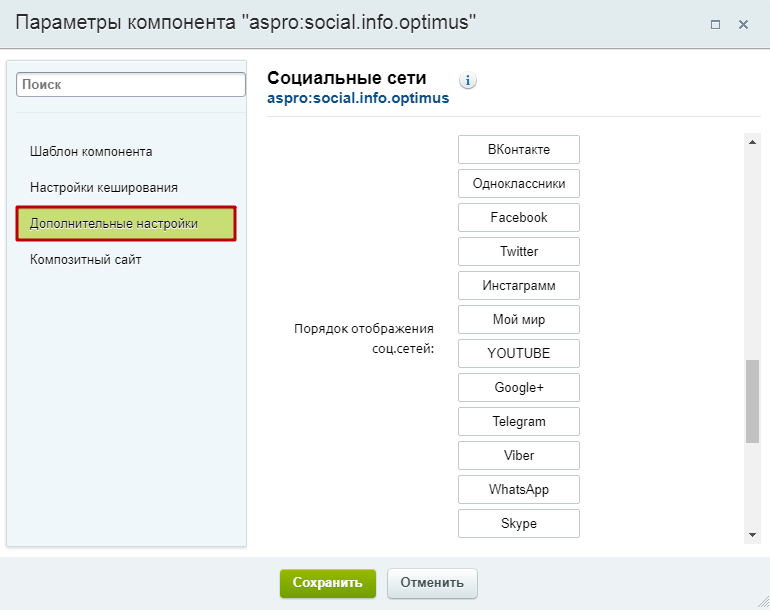Select the Мой мир order item
The height and width of the screenshot is (610, 770).
point(519,319)
